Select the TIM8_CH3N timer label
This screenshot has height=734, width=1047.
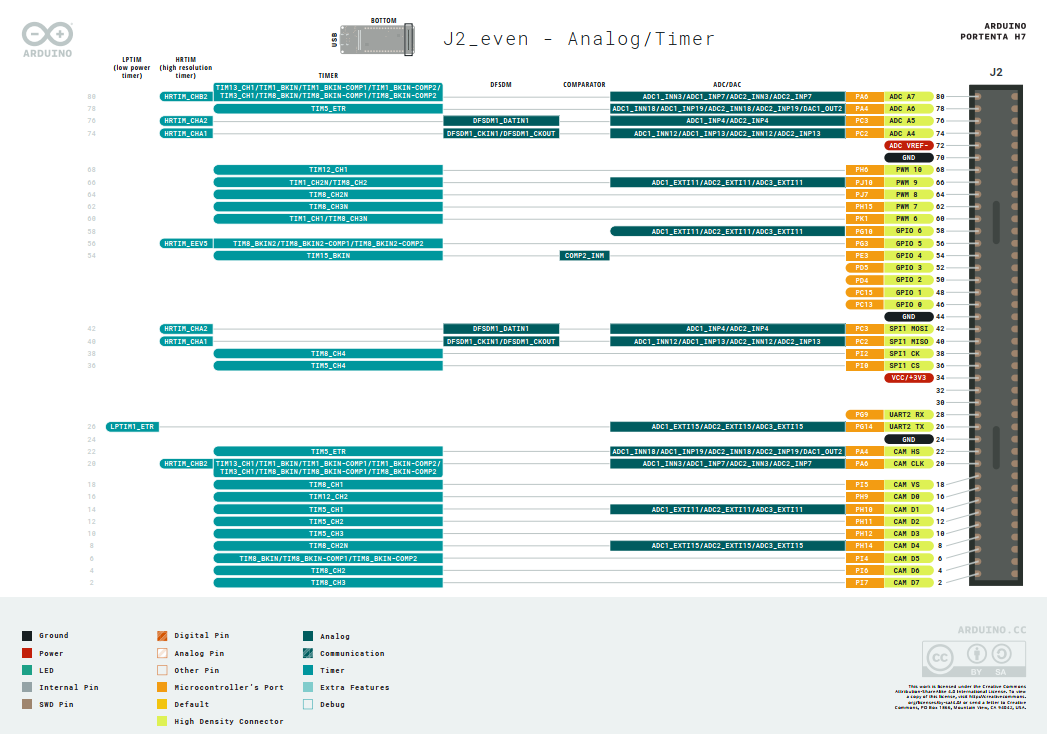(328, 206)
